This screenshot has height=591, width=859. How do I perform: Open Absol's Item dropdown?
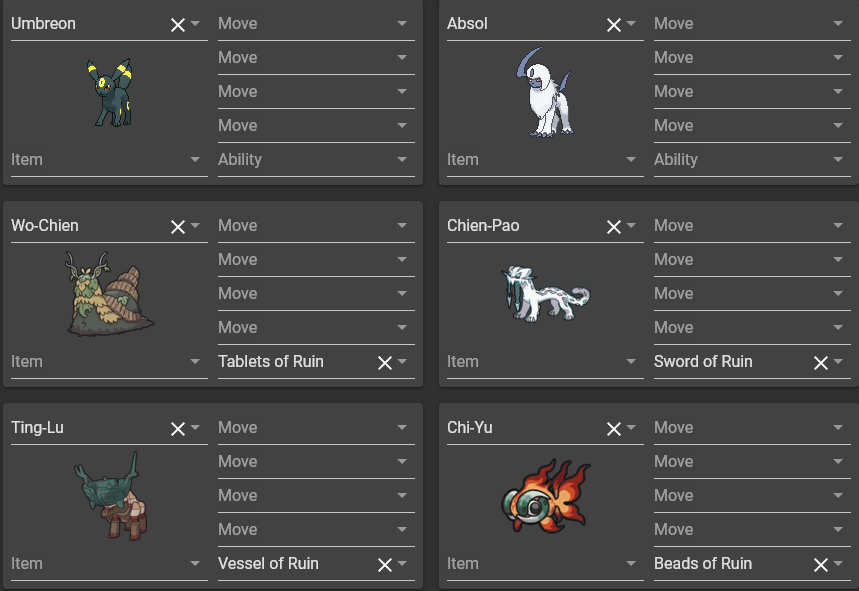[545, 160]
